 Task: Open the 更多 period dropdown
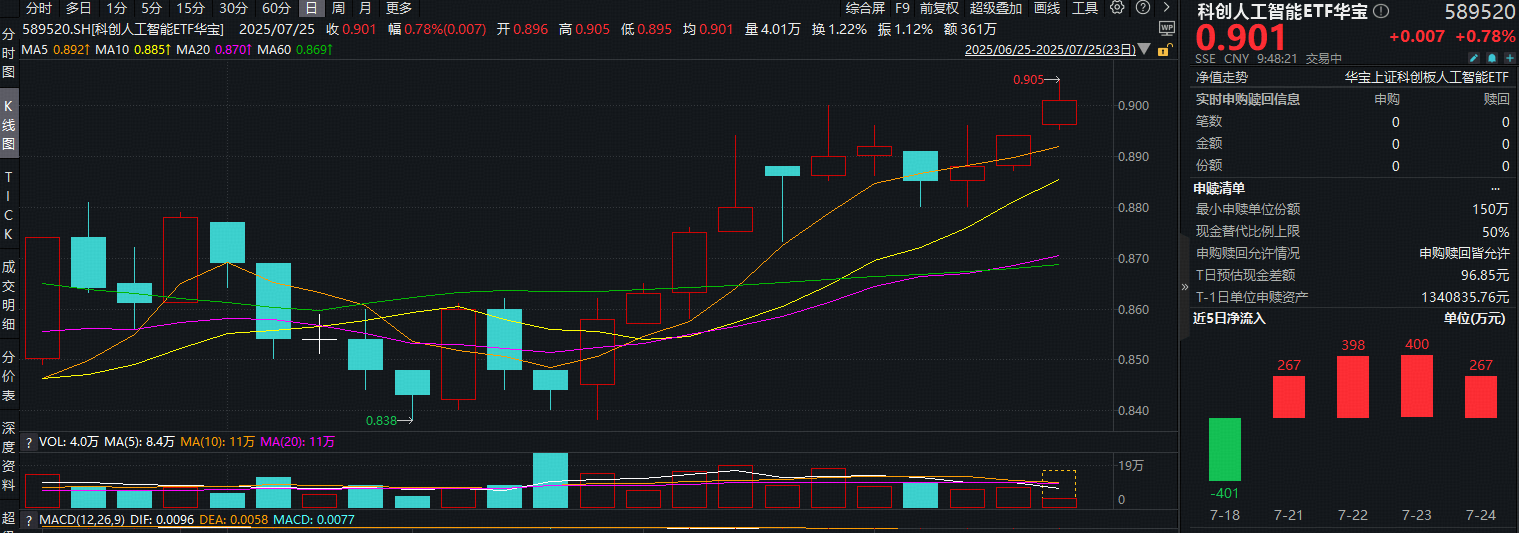pyautogui.click(x=397, y=8)
